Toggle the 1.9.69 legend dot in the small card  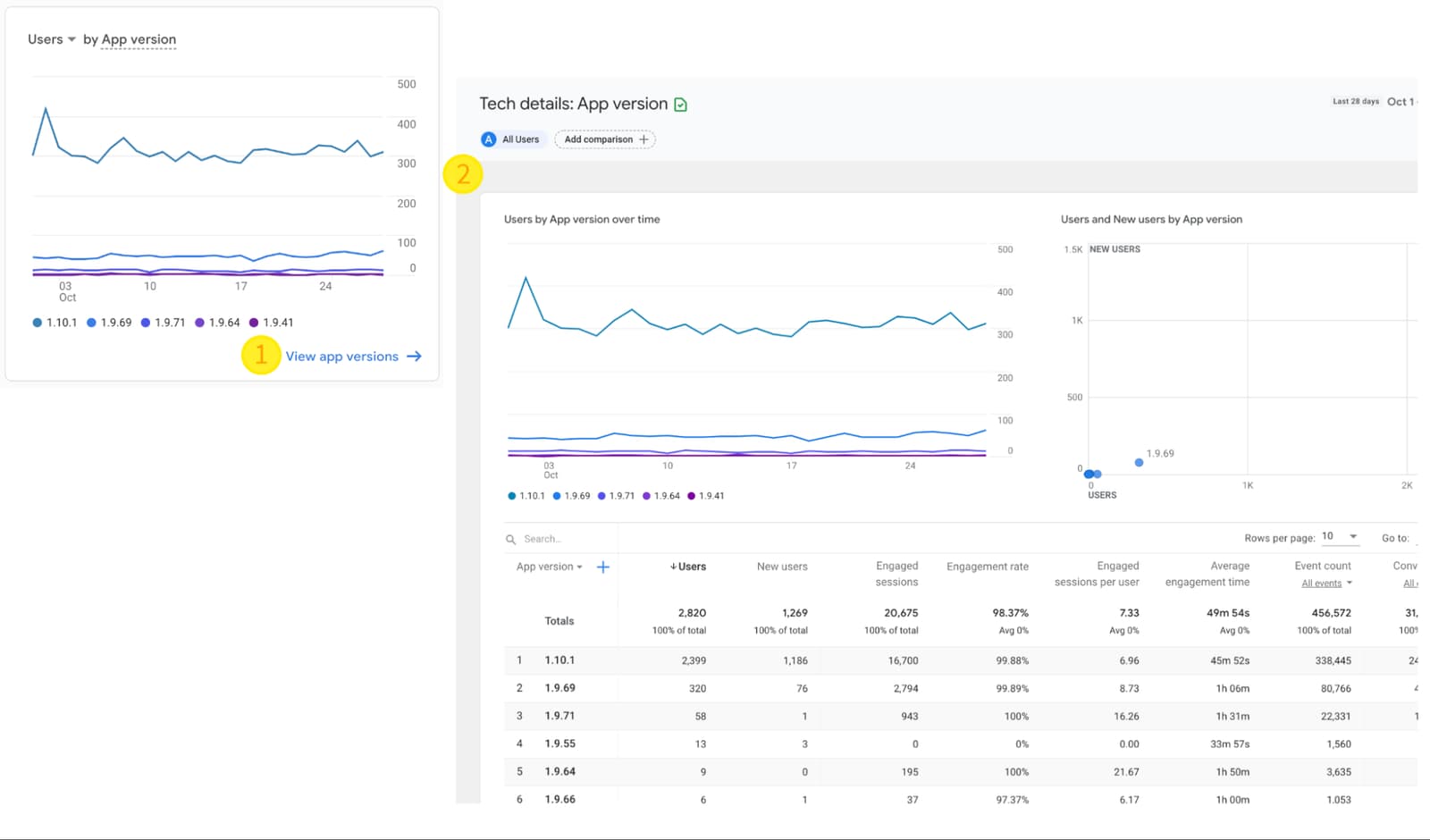tap(91, 323)
